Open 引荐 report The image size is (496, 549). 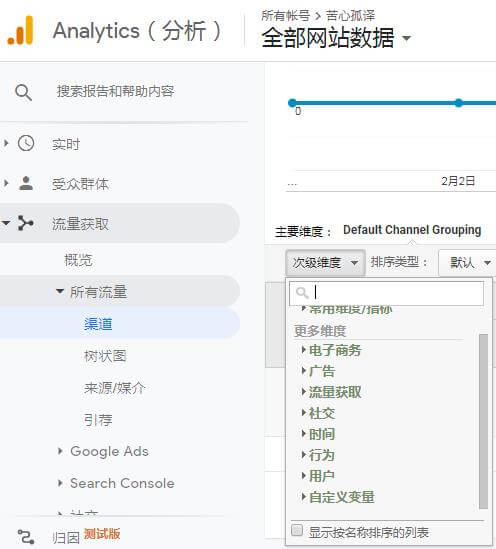point(98,420)
